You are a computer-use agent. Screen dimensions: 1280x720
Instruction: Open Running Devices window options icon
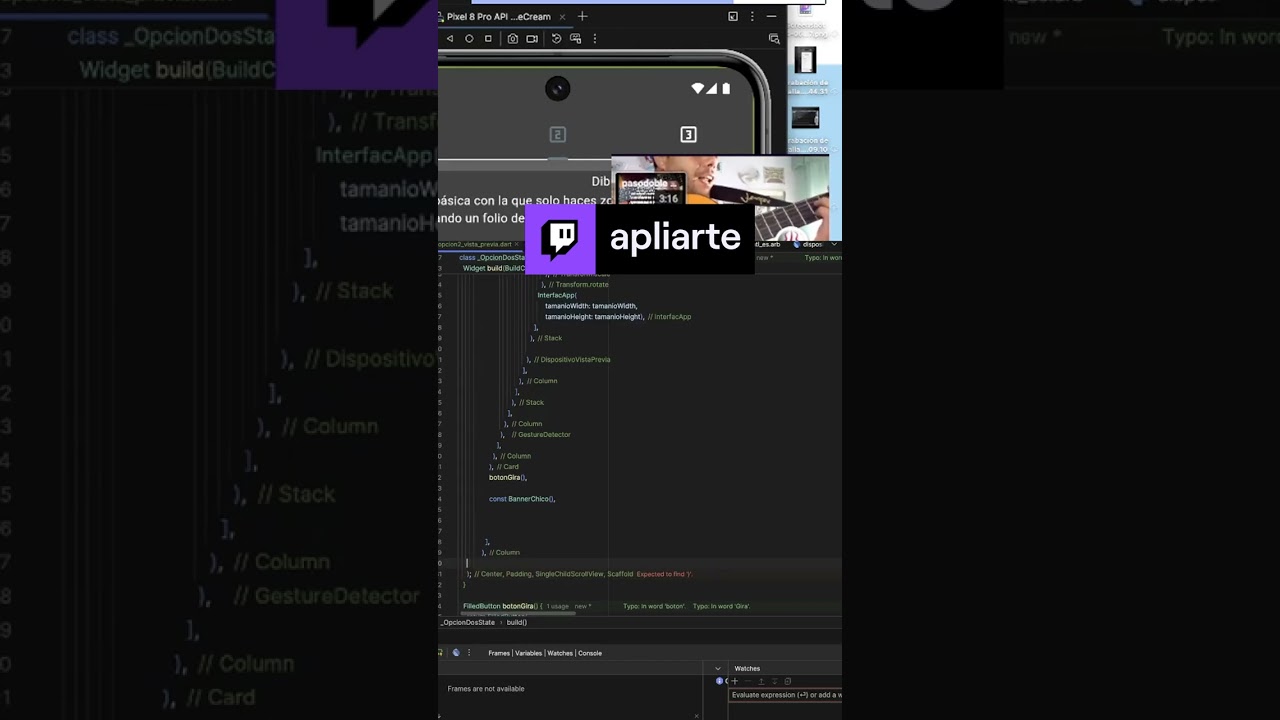pos(733,16)
